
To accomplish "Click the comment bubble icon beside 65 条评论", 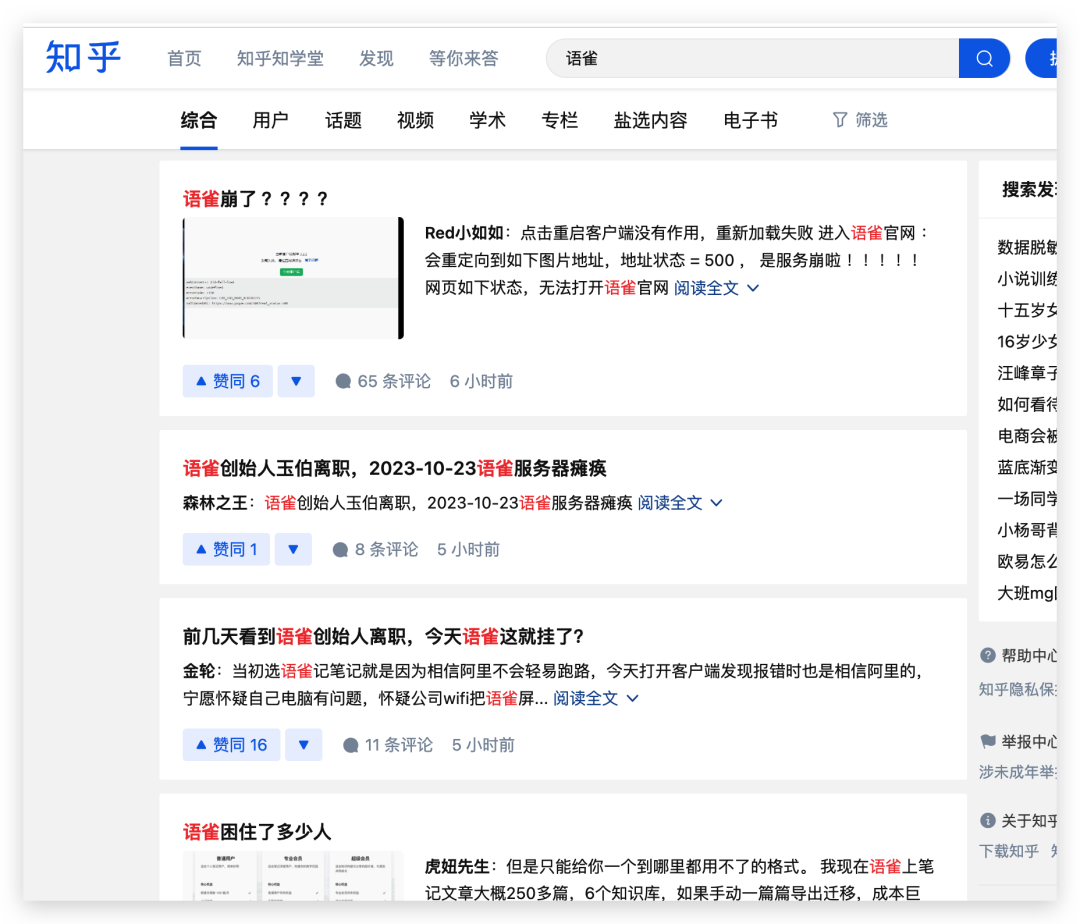I will [343, 381].
